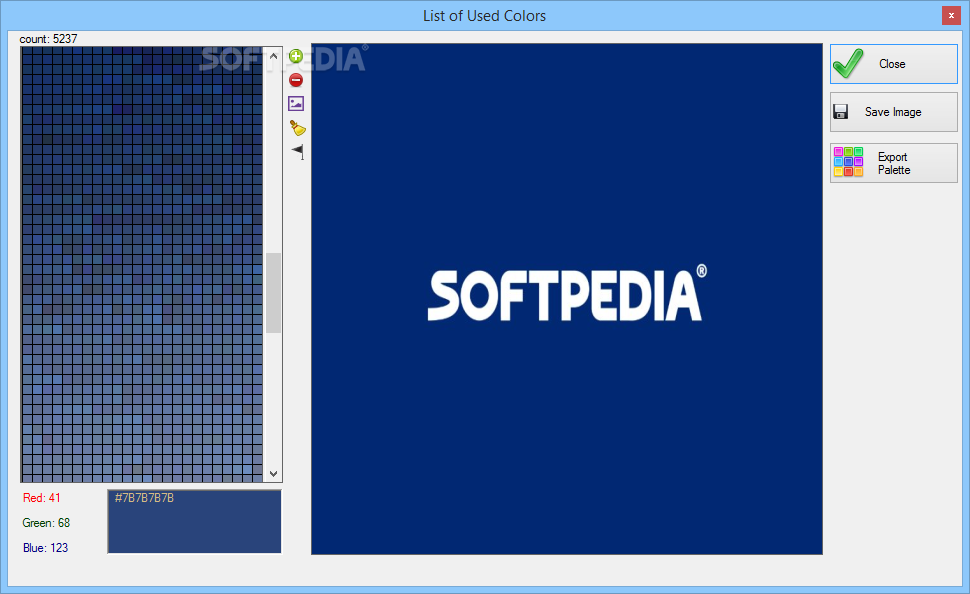The height and width of the screenshot is (594, 970).
Task: Click the red minus remove color icon
Action: pyautogui.click(x=296, y=80)
